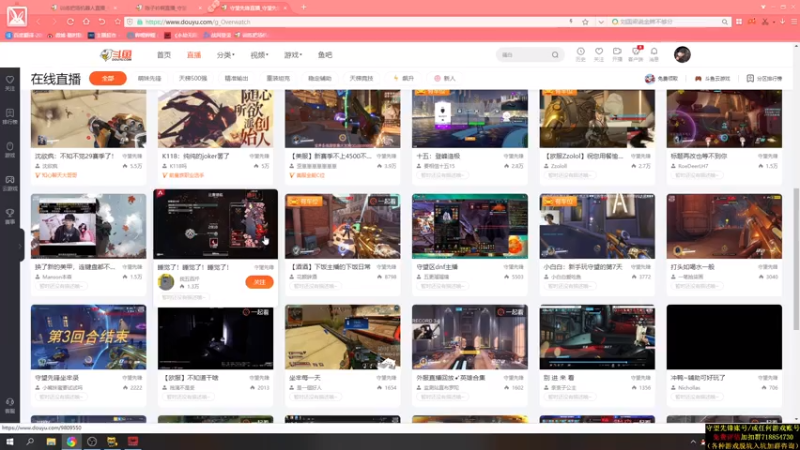The image size is (800, 450).
Task: Click the browser back arrow
Action: (38, 22)
